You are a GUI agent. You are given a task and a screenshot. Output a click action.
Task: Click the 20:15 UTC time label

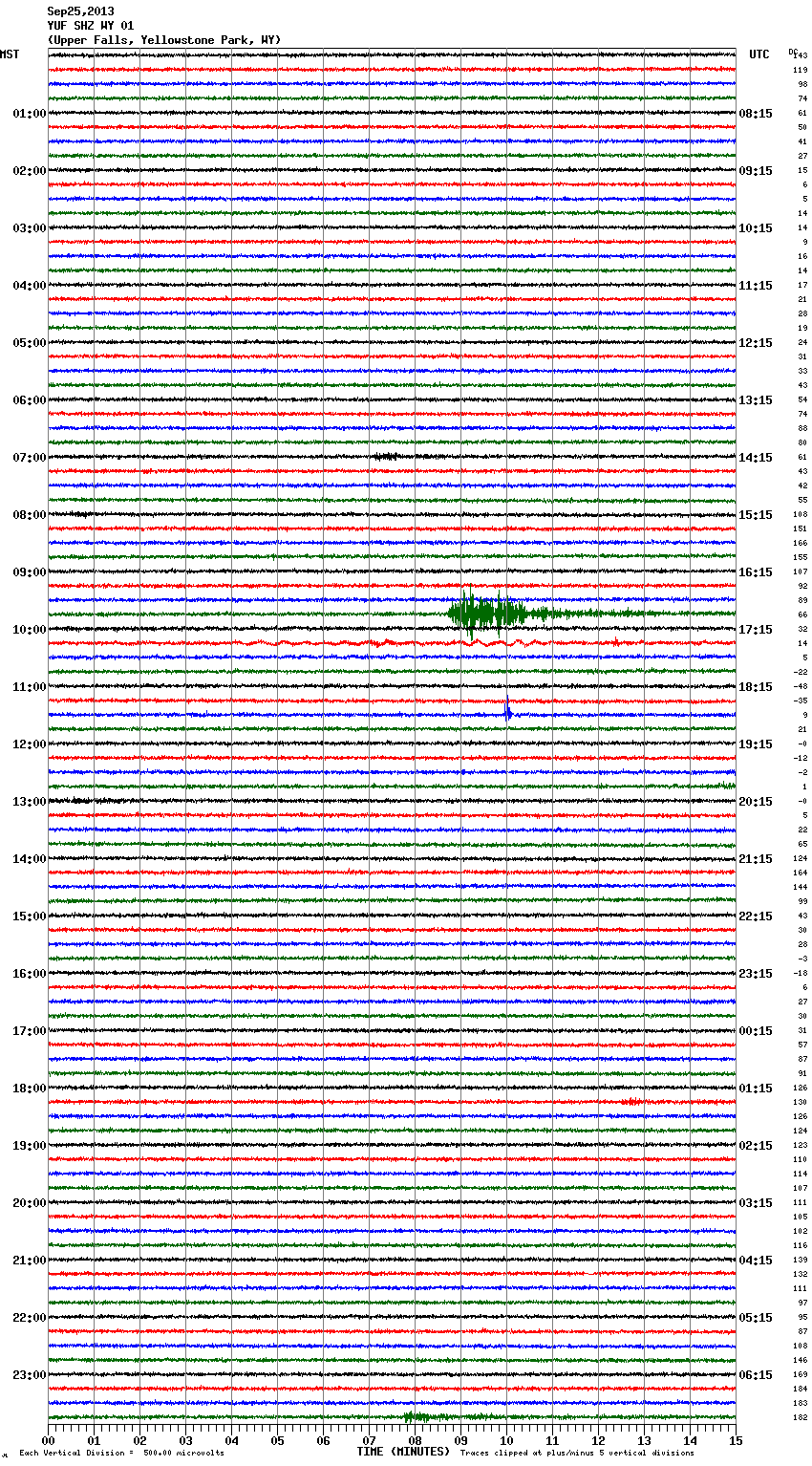756,802
